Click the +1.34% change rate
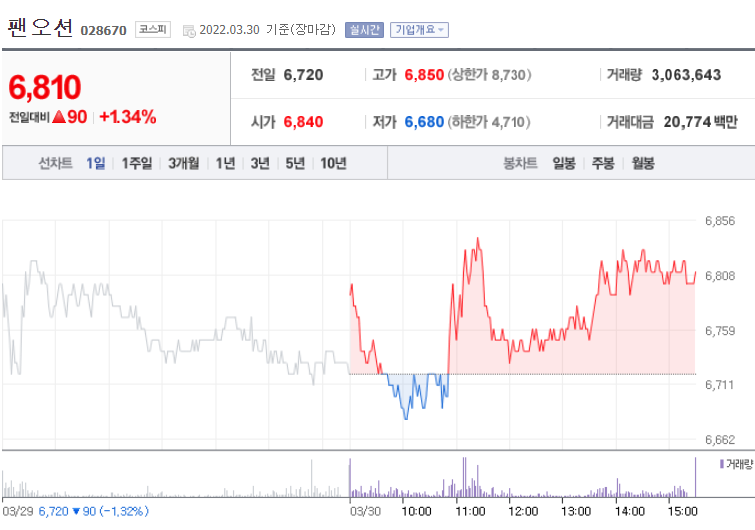Screen dimensions: 755x530 click(x=128, y=117)
